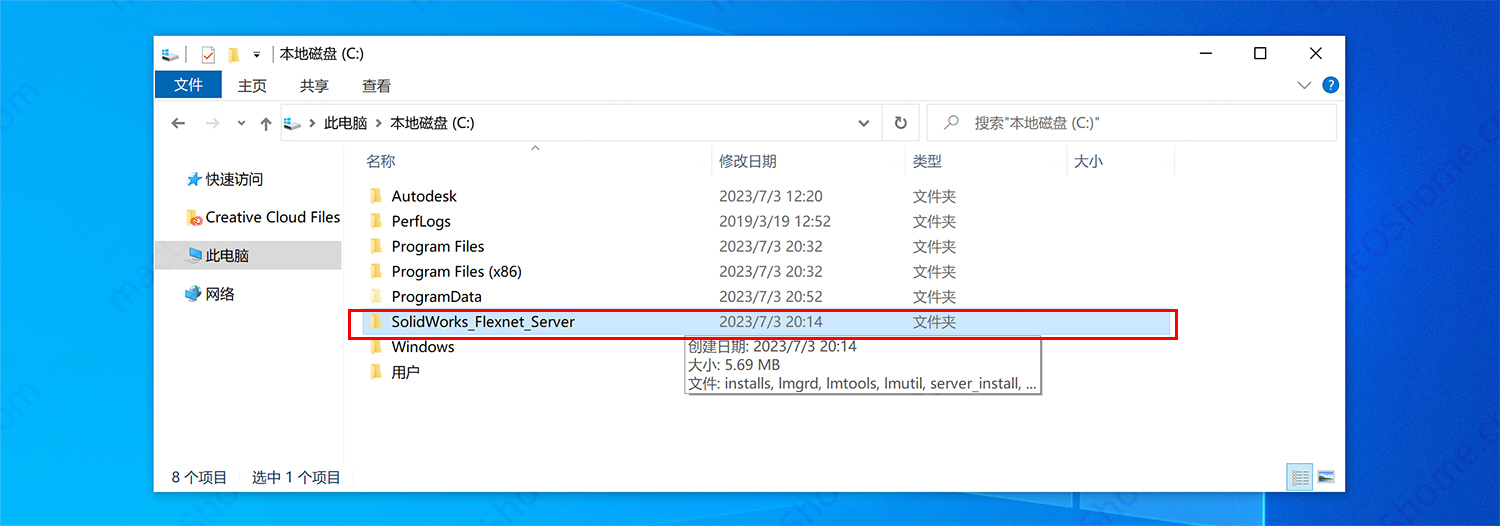Click the chevron before 此电脑 in the address bar
Image resolution: width=1500 pixels, height=526 pixels.
[x=311, y=123]
